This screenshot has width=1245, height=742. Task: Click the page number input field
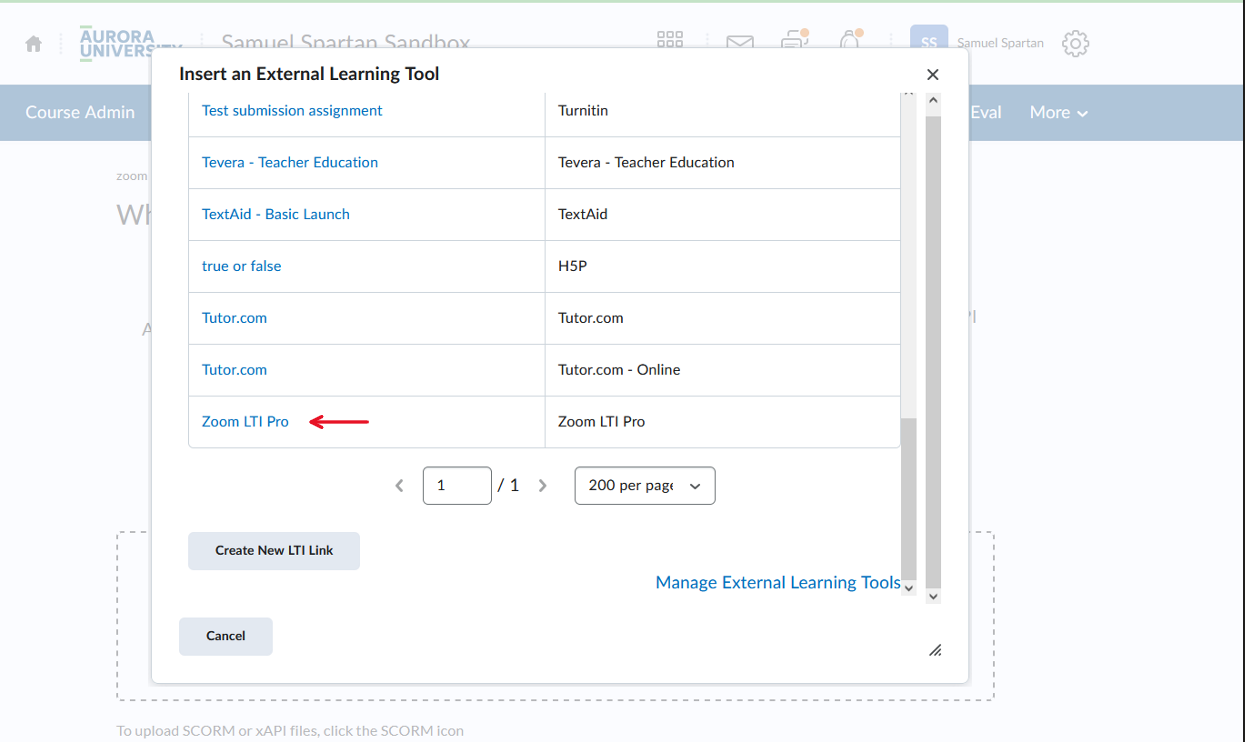(457, 485)
